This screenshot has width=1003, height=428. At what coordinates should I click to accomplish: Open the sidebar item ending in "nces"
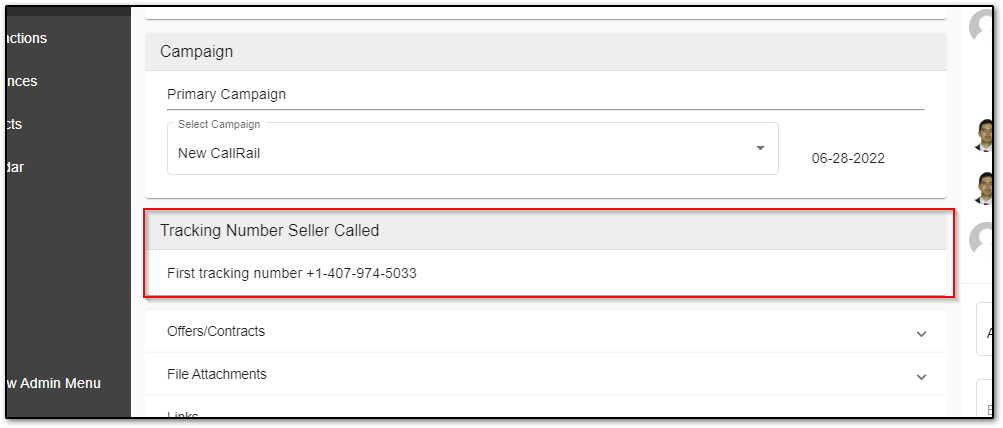pyautogui.click(x=22, y=81)
